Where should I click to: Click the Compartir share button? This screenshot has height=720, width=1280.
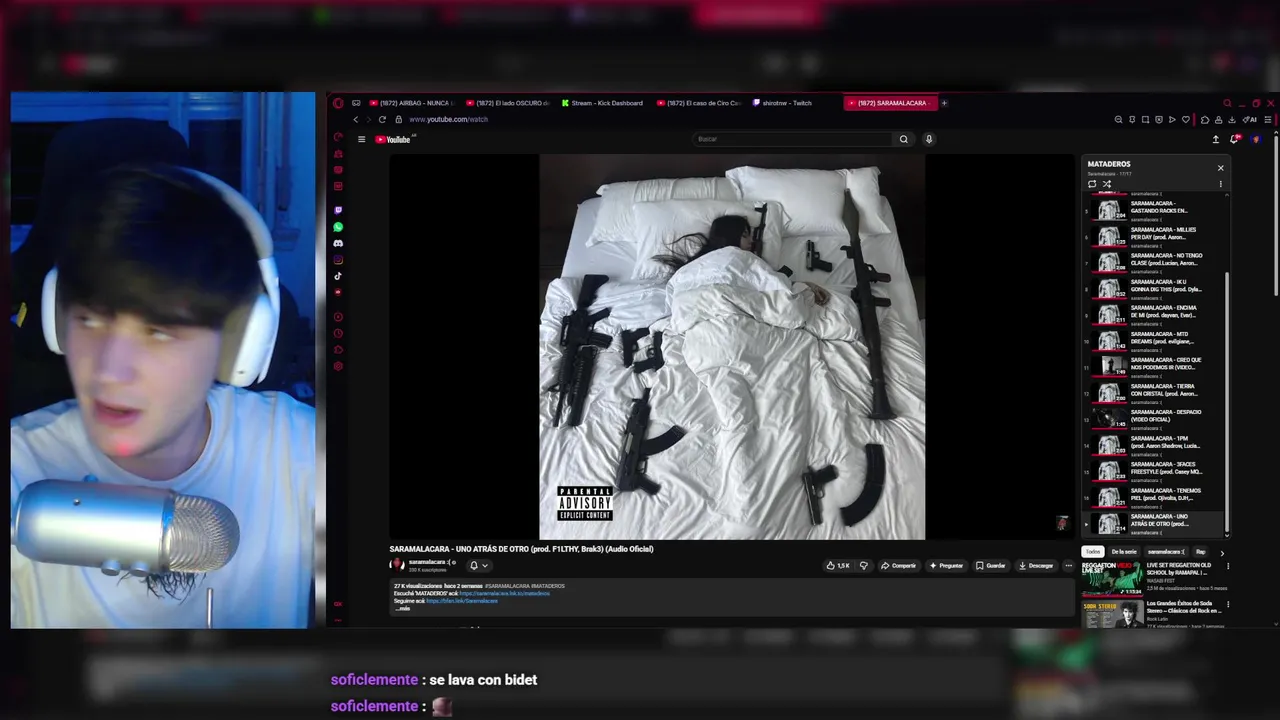click(898, 565)
